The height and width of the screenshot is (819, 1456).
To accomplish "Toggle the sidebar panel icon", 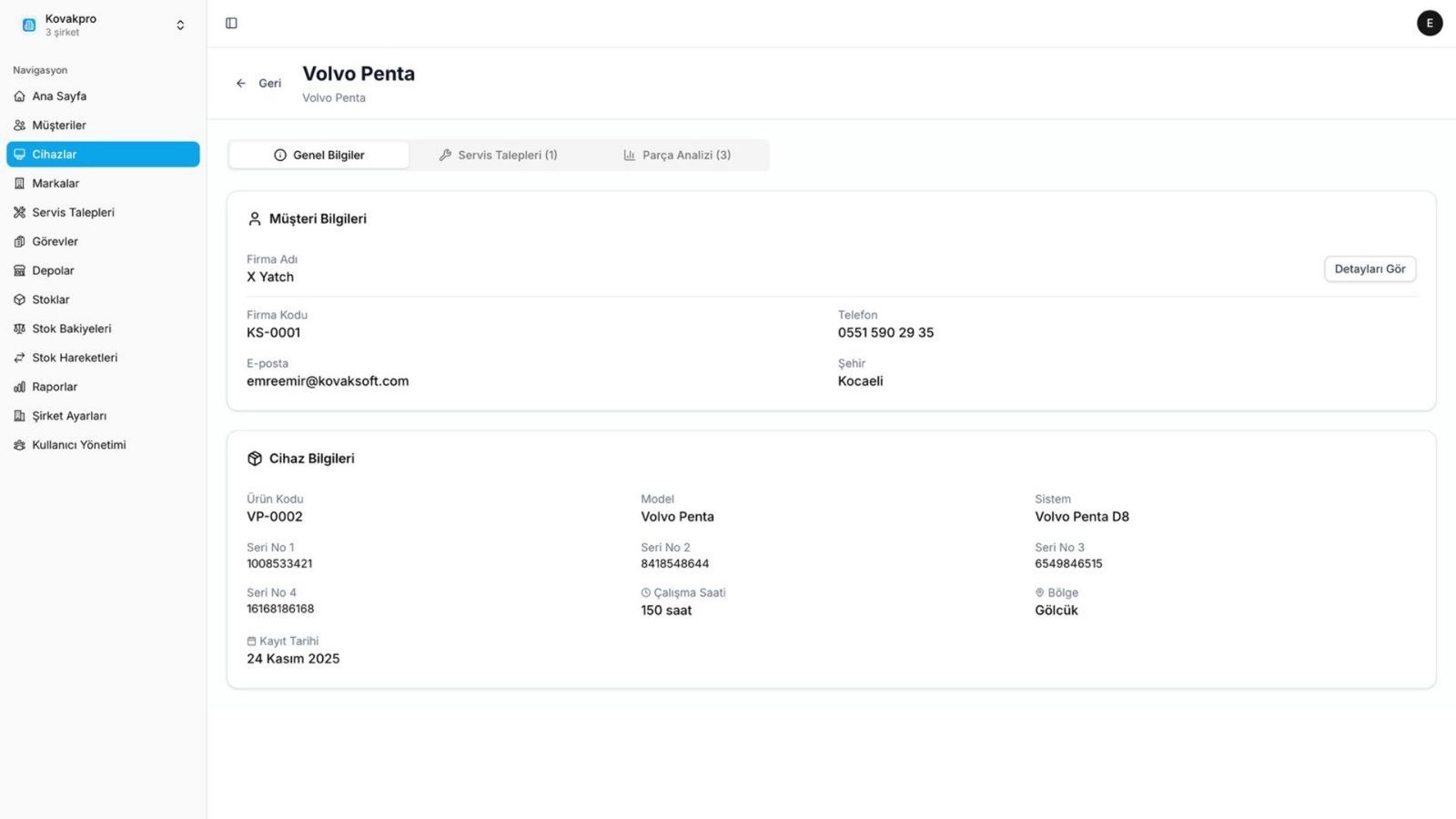I will click(x=231, y=24).
